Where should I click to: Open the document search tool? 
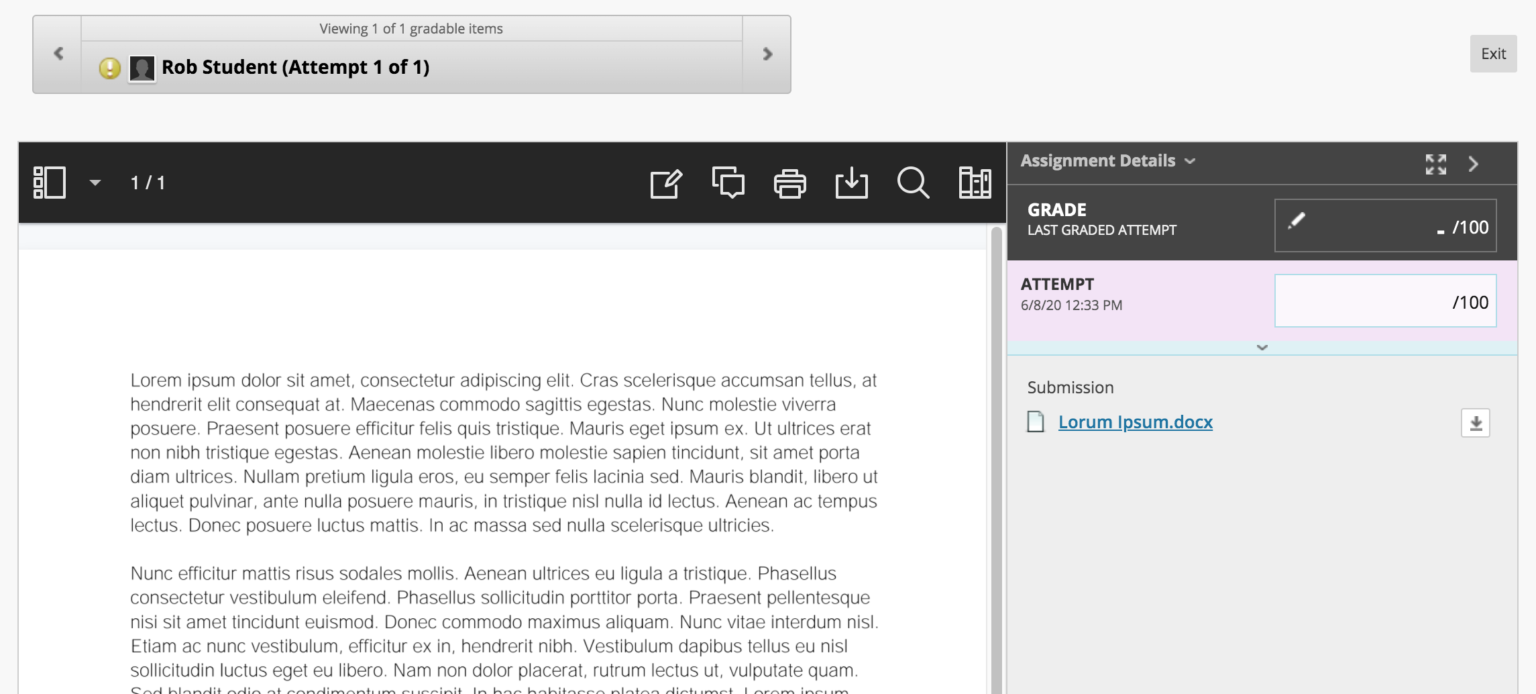[913, 183]
